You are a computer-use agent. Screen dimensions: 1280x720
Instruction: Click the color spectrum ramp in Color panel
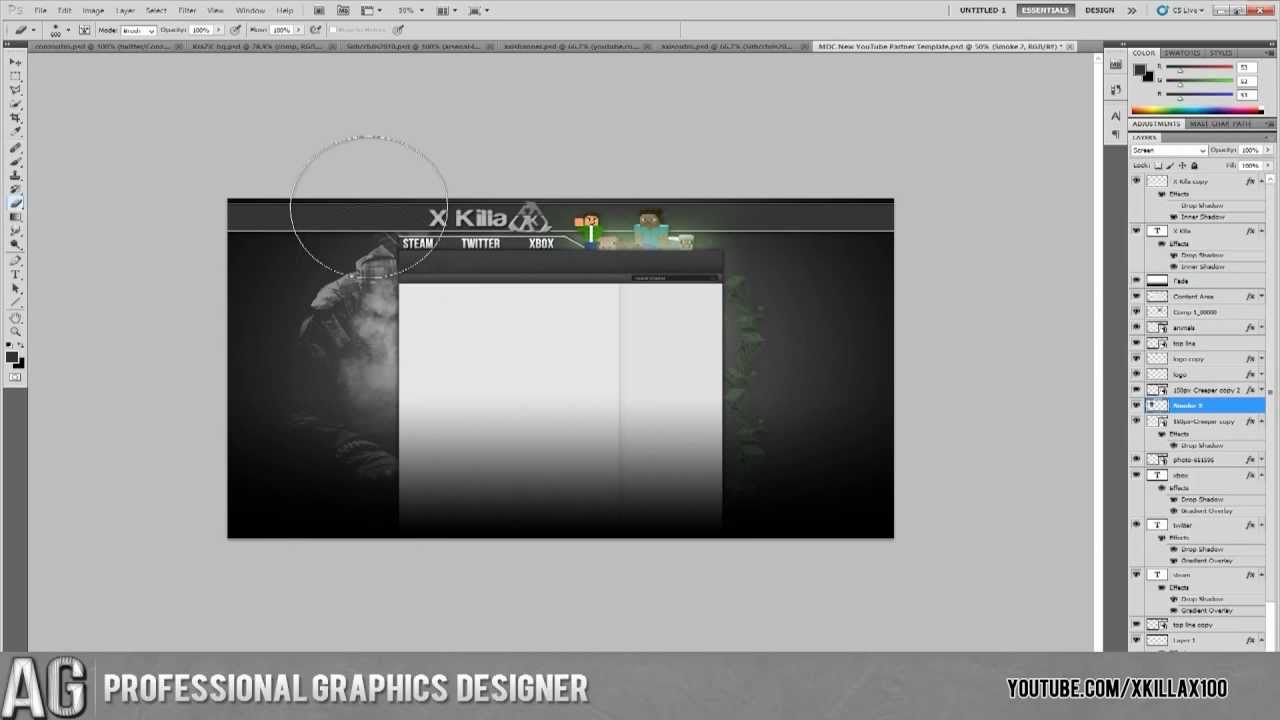[1197, 110]
